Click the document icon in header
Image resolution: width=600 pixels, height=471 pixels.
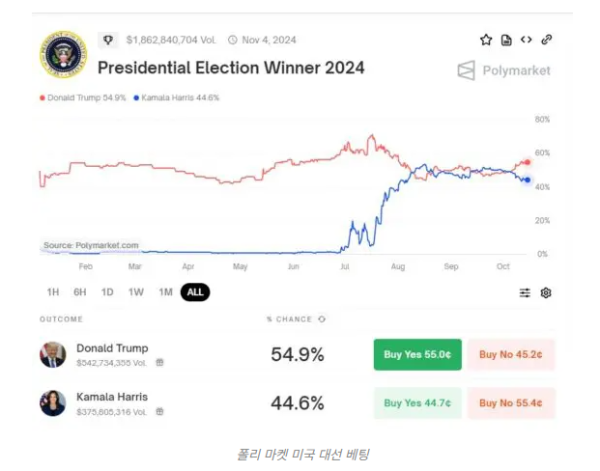coord(506,40)
